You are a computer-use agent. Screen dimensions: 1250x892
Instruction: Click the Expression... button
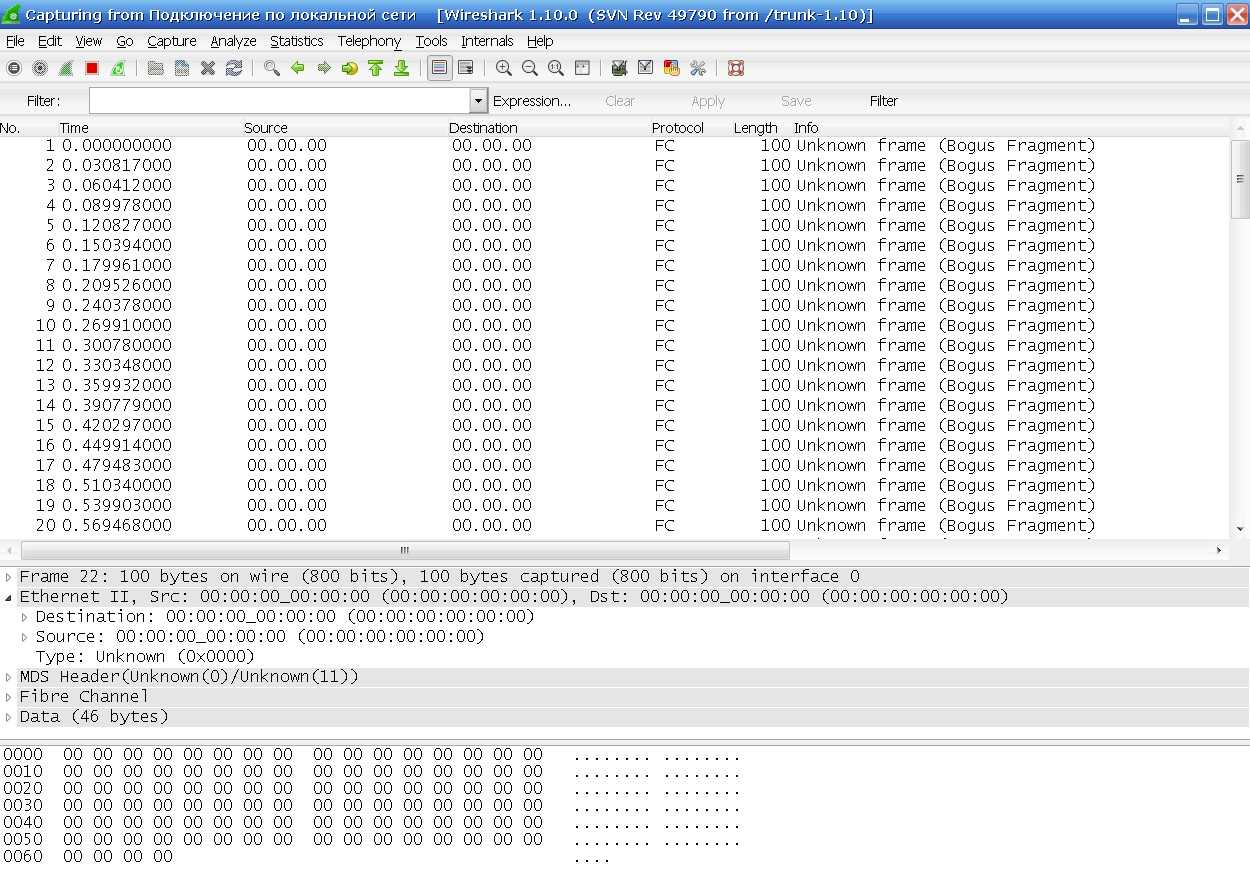tap(532, 101)
